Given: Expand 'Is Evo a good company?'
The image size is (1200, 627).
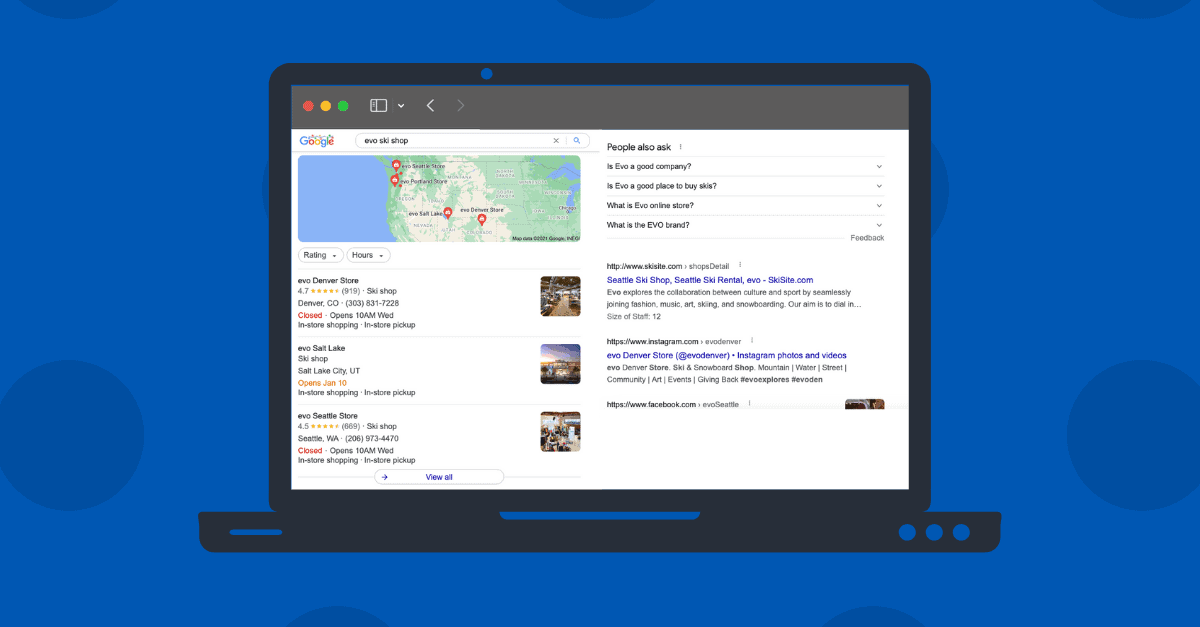Looking at the screenshot, I should (745, 166).
